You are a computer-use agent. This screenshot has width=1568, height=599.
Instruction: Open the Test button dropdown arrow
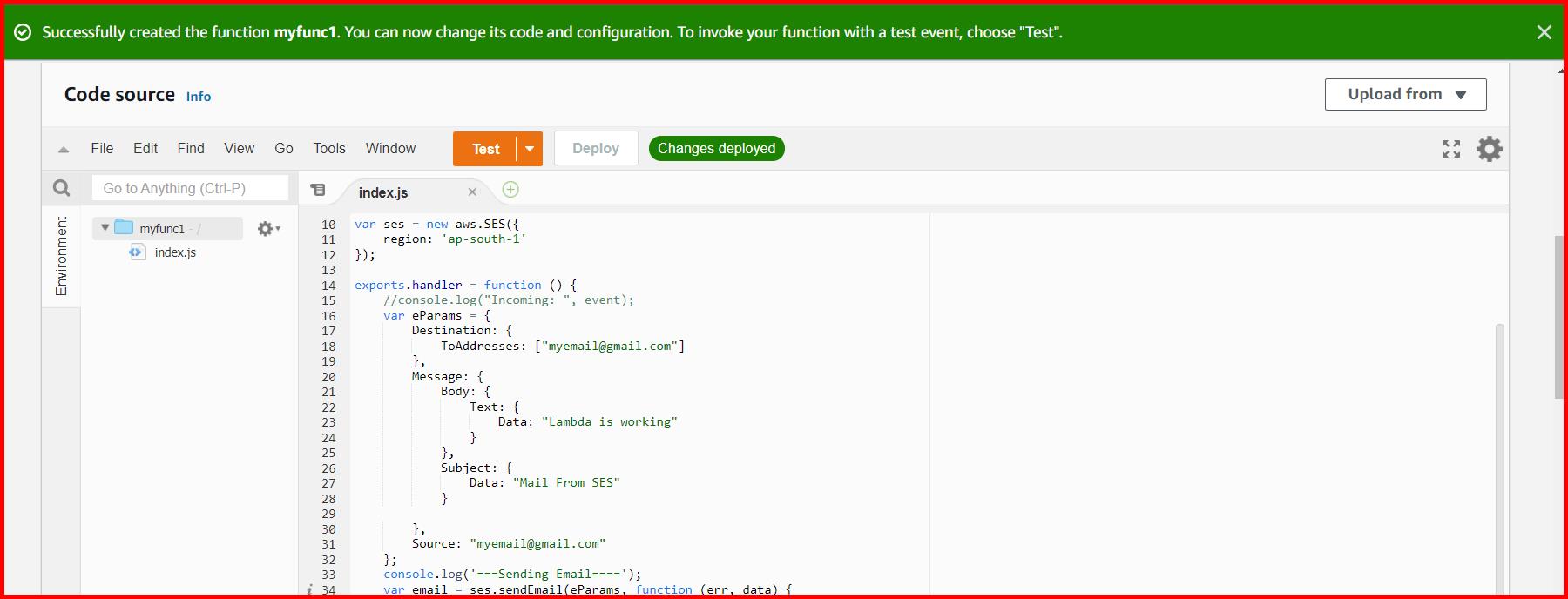[530, 149]
